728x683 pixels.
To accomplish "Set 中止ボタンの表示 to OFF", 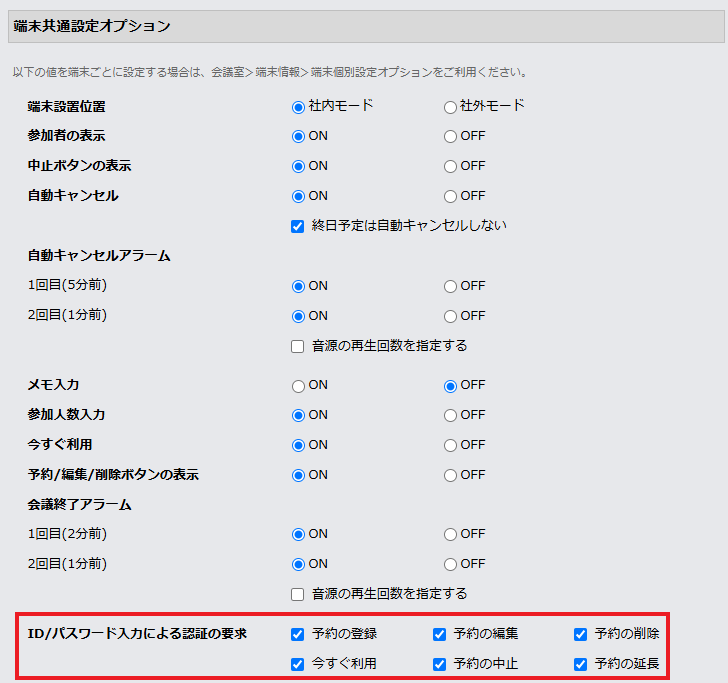I will tap(450, 166).
